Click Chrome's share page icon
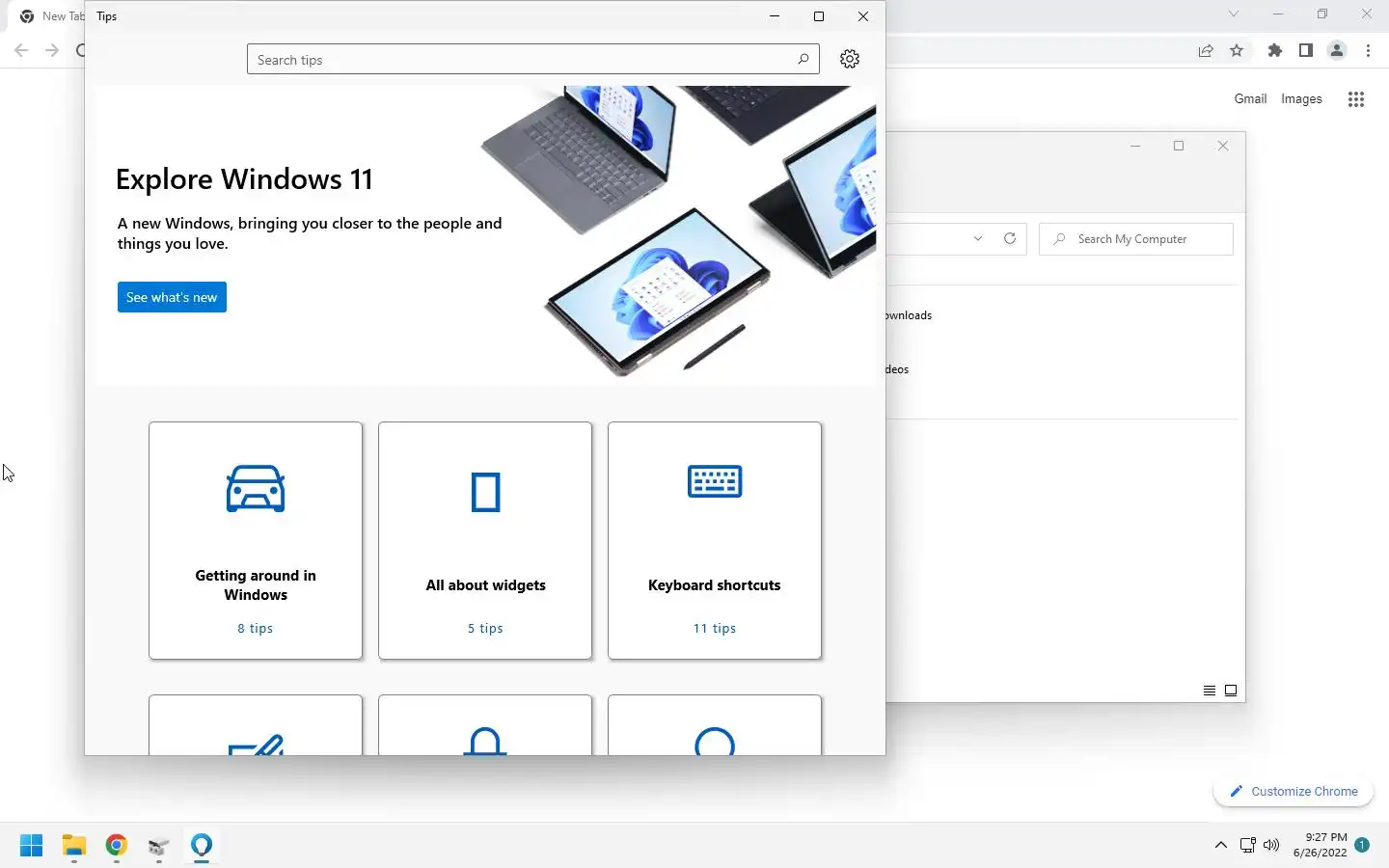 pyautogui.click(x=1206, y=51)
